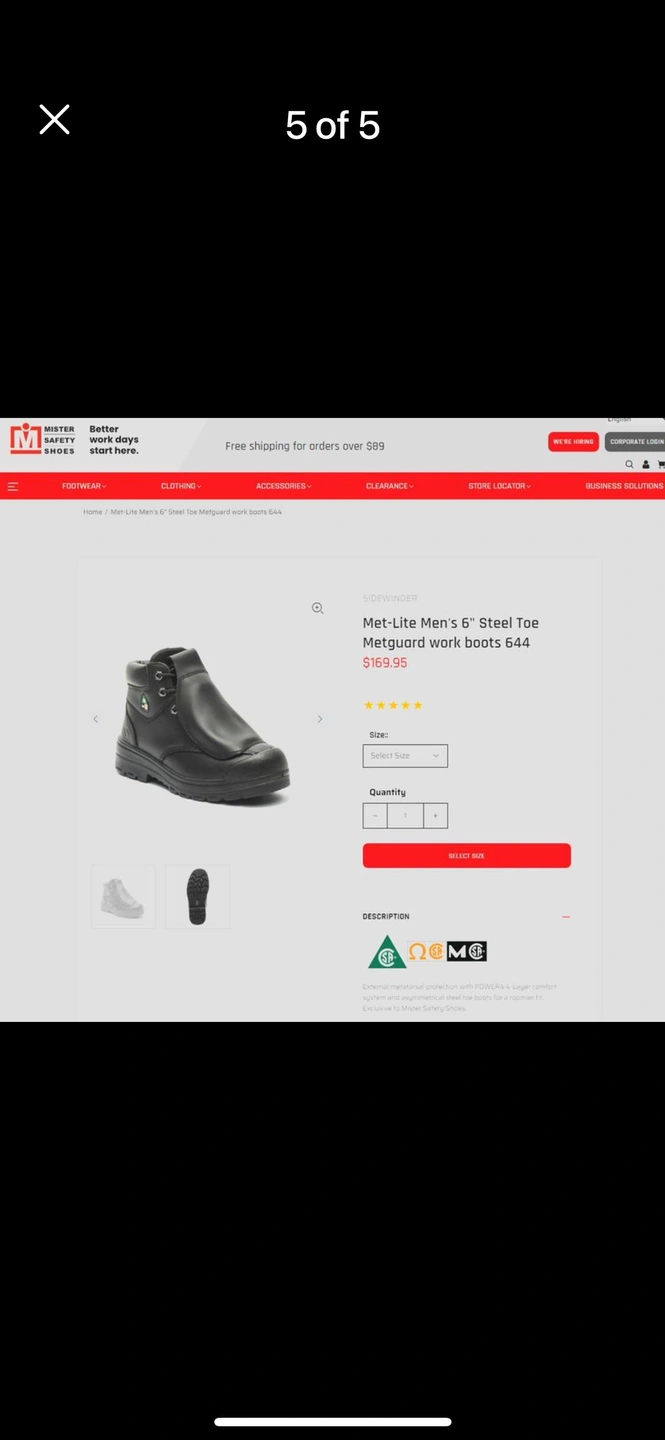Expand the Footwear menu
The width and height of the screenshot is (665, 1440).
(x=84, y=486)
